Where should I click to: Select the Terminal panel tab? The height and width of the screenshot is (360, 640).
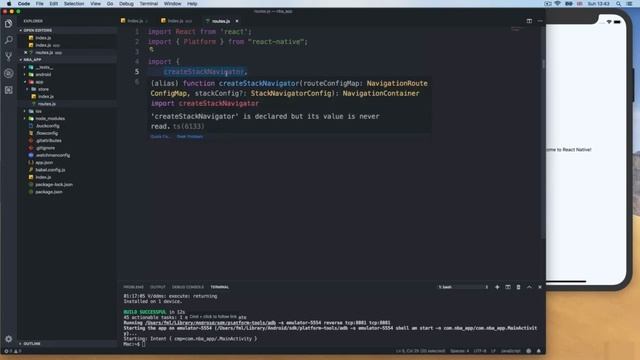coord(220,287)
